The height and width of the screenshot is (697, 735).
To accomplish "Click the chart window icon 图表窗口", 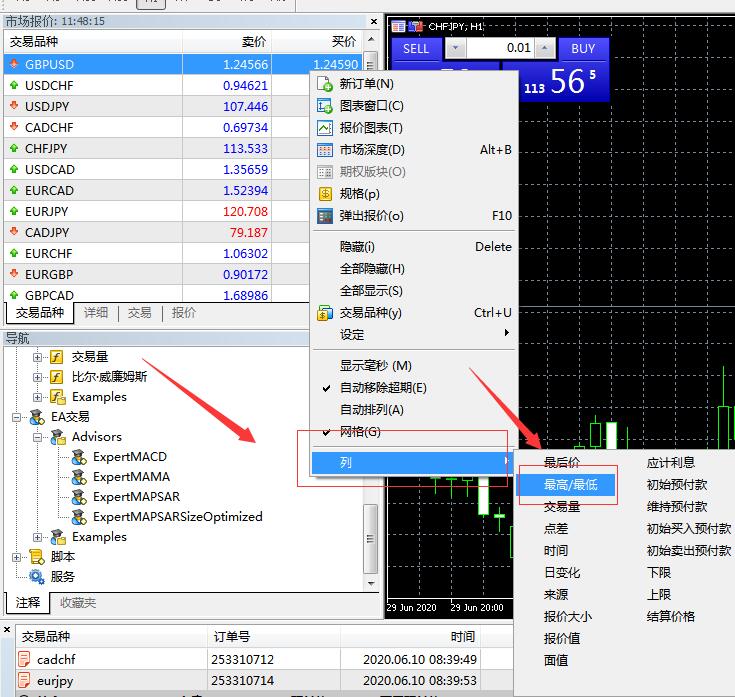I will point(324,106).
